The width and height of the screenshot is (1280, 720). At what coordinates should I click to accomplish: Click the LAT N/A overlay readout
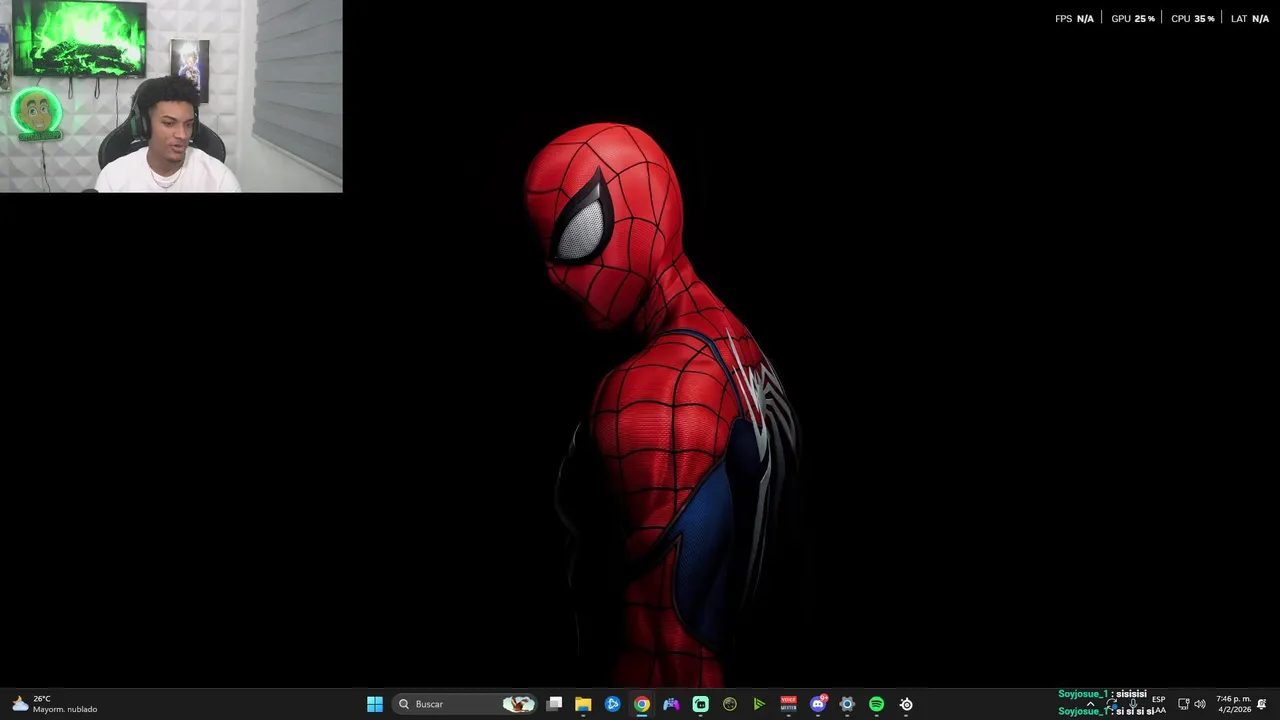pyautogui.click(x=1250, y=19)
